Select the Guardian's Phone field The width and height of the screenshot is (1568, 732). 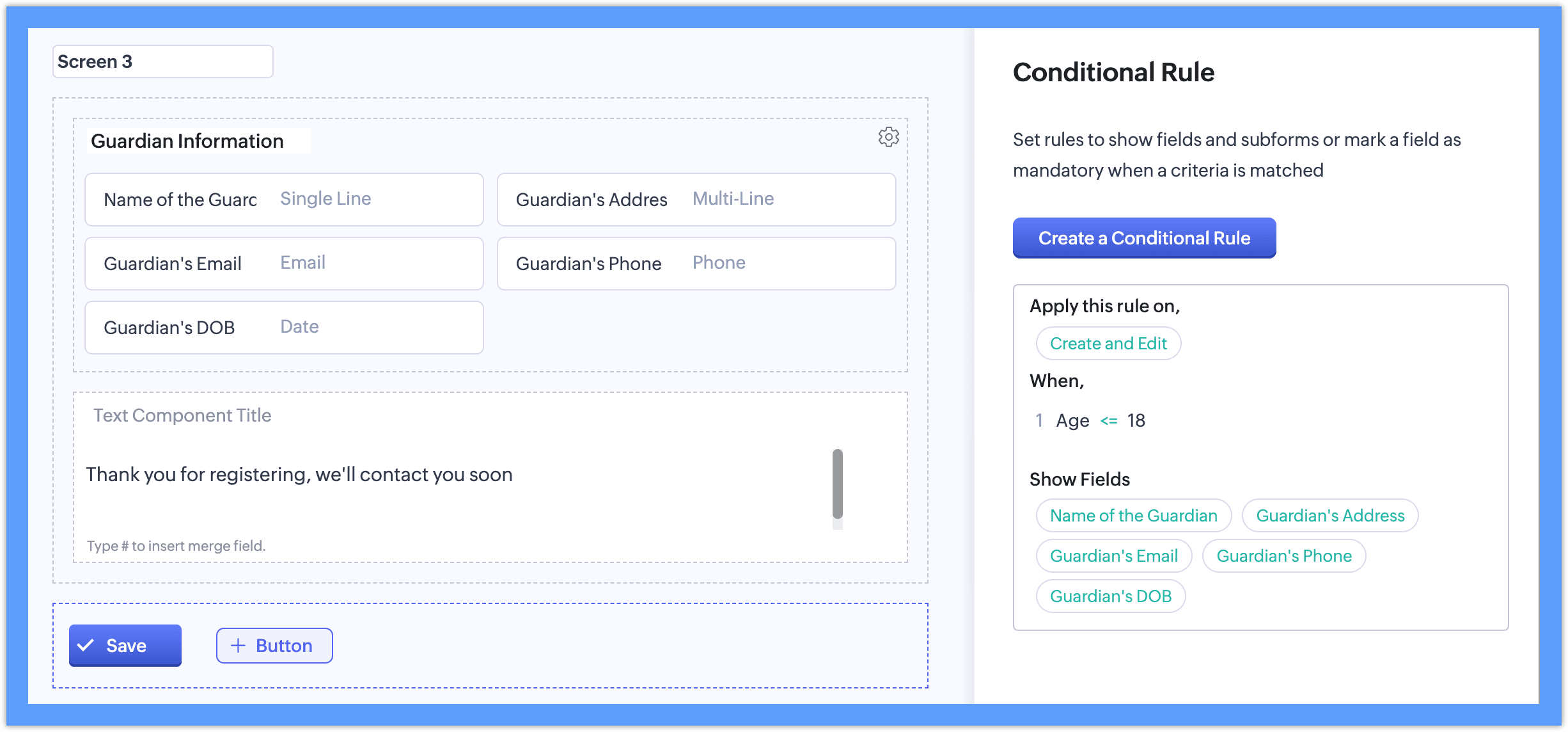pyautogui.click(x=696, y=264)
